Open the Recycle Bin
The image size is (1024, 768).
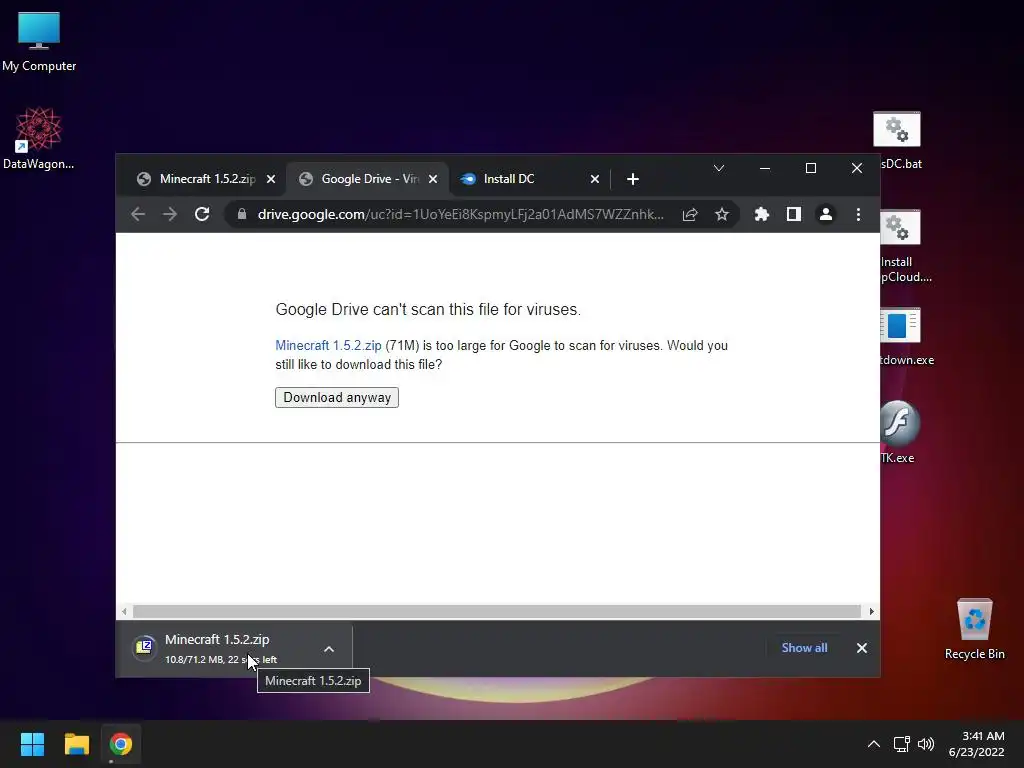point(974,628)
